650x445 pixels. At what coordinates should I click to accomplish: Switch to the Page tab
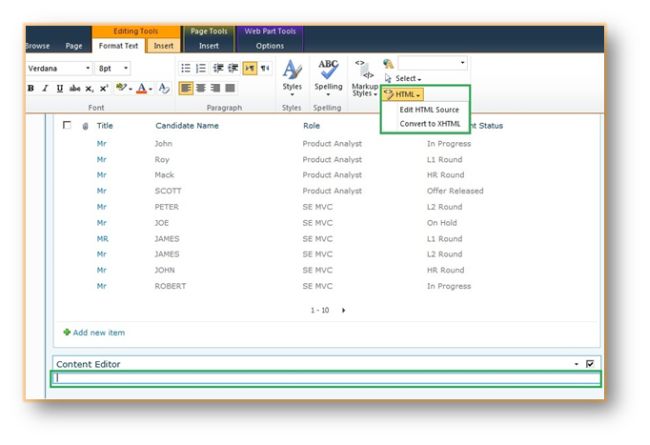pyautogui.click(x=74, y=46)
